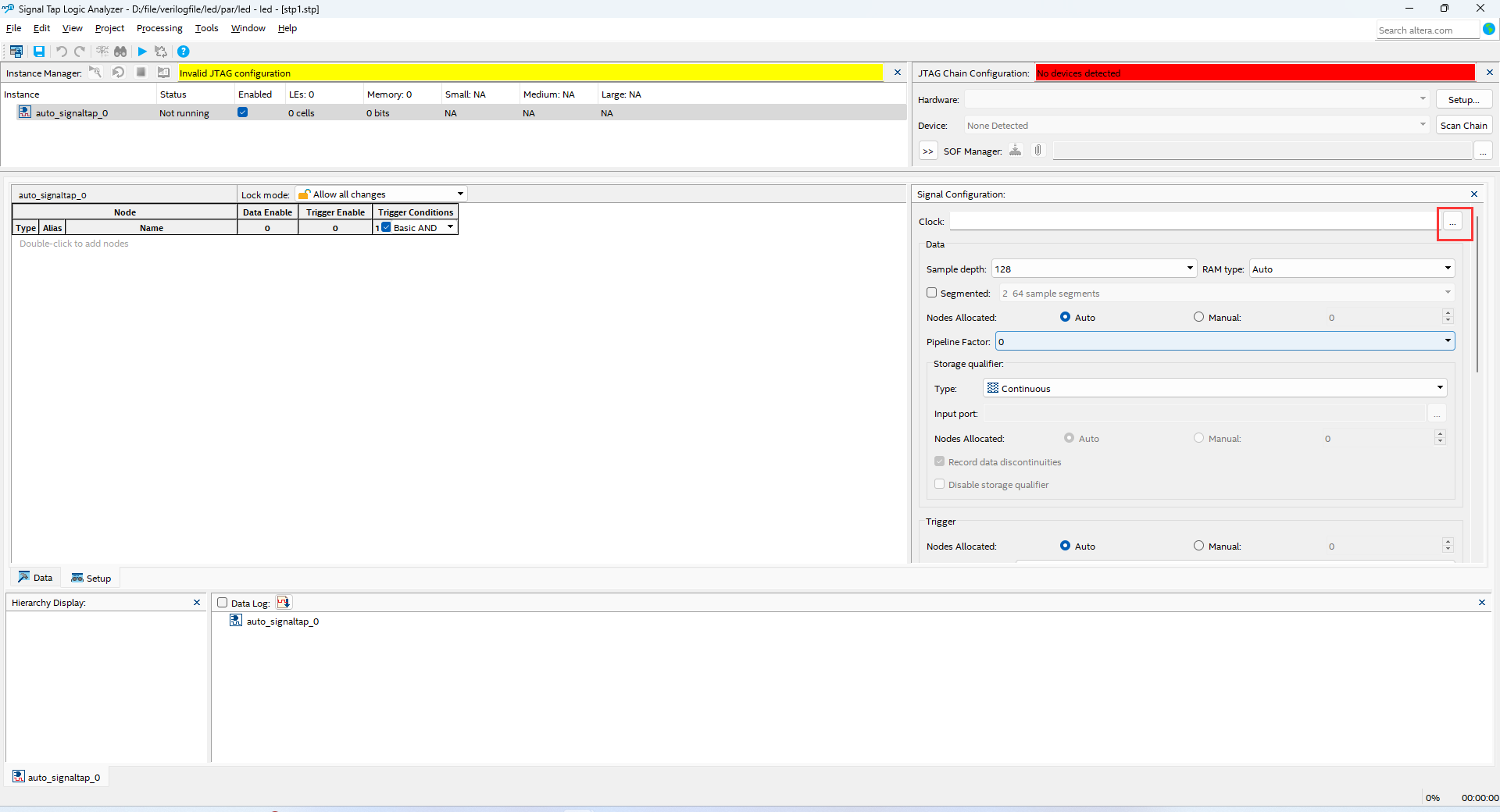Save the stp file with floppy icon

[39, 52]
